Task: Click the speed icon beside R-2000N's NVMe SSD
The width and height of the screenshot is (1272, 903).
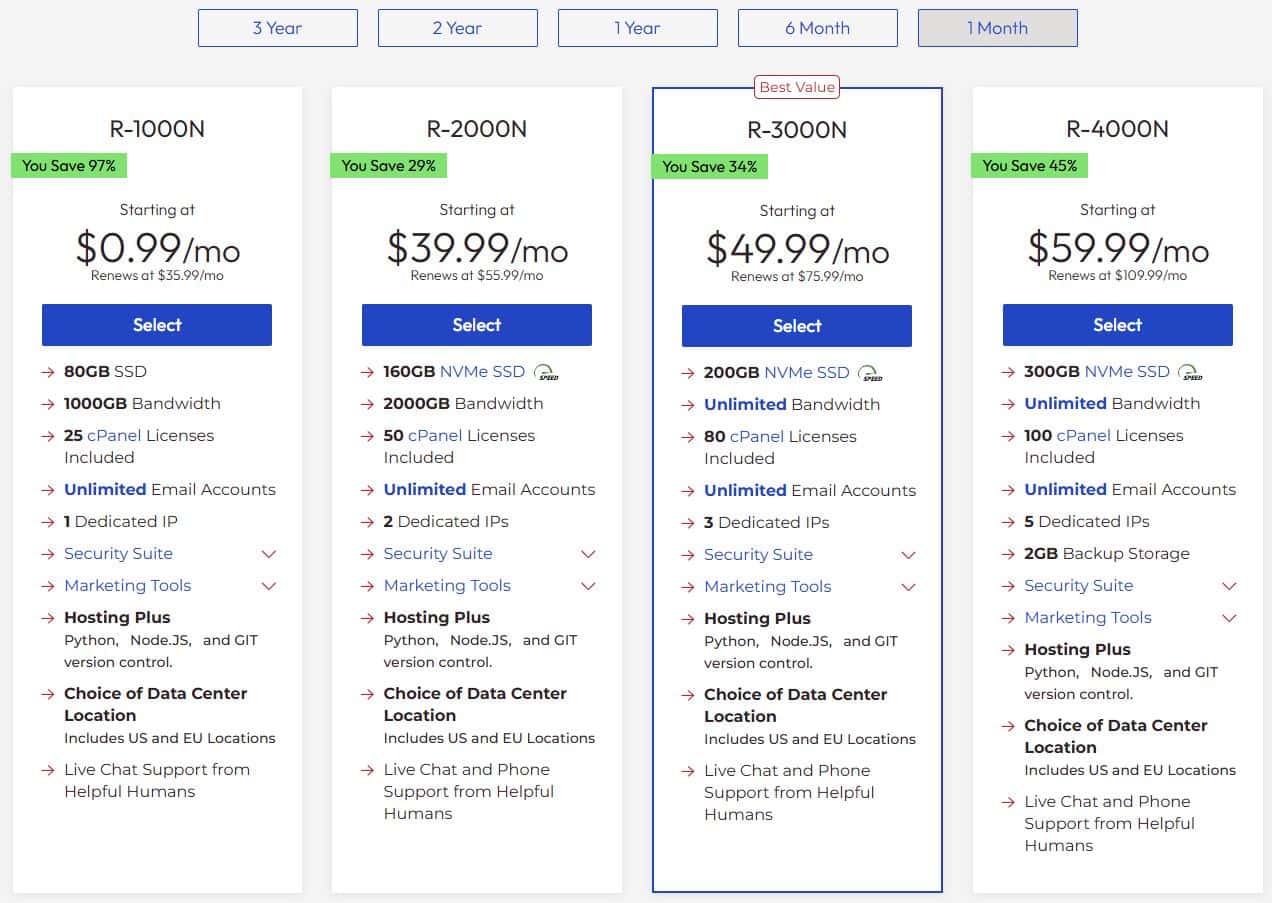Action: 546,372
